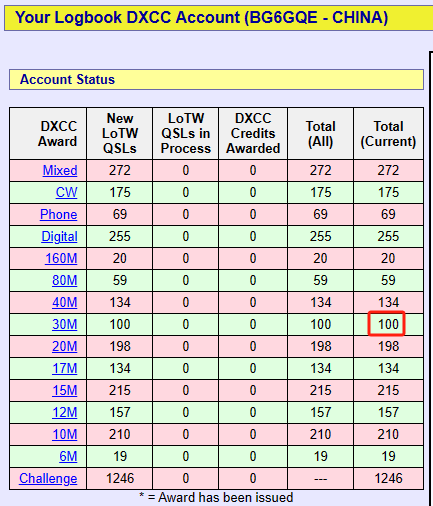Click 30M row QSLs in Process zero
The width and height of the screenshot is (433, 506).
186,324
